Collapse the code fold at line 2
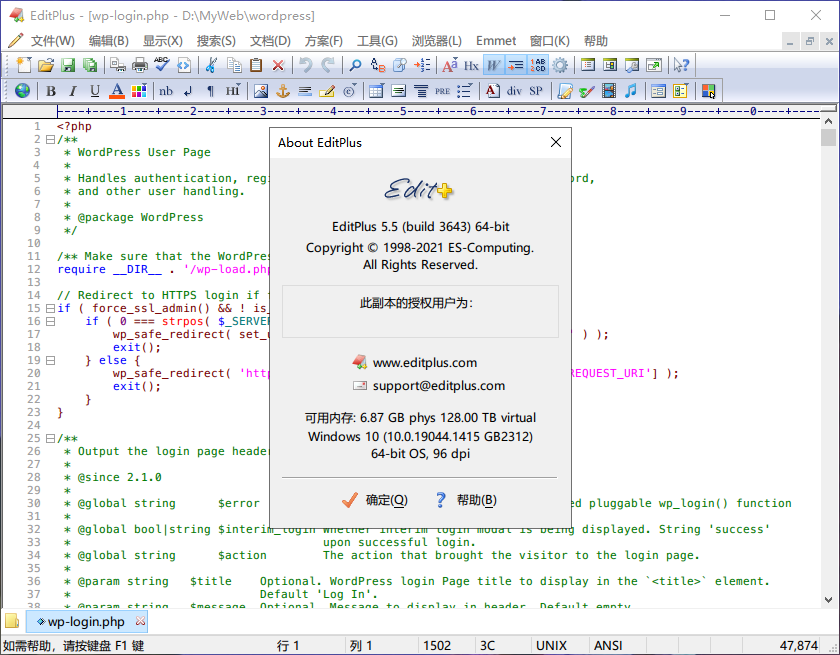840x655 pixels. [50, 139]
